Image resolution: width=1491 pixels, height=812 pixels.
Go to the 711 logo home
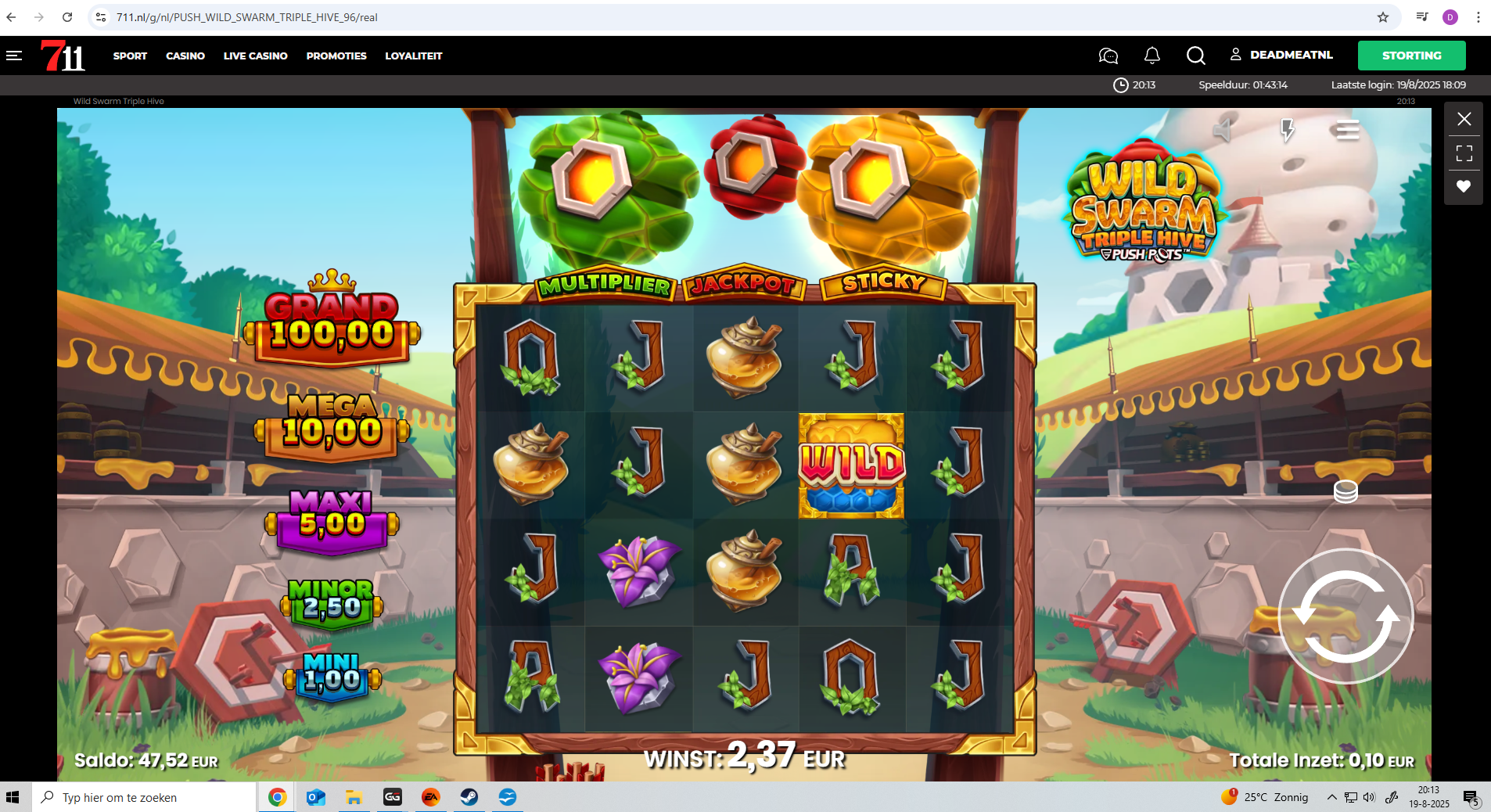pyautogui.click(x=63, y=56)
